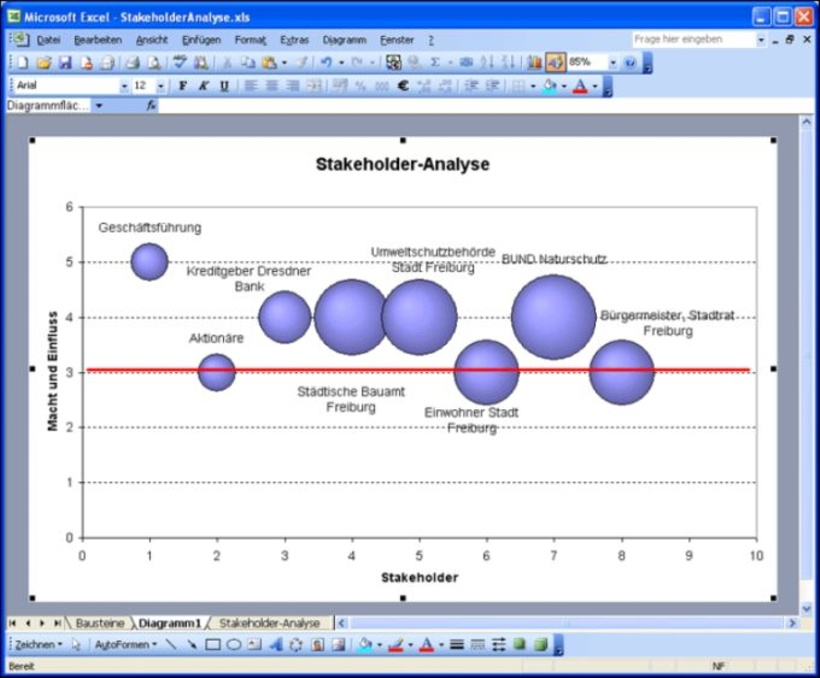Toggle bold formatting
Screen dimensions: 820x678
[x=183, y=86]
